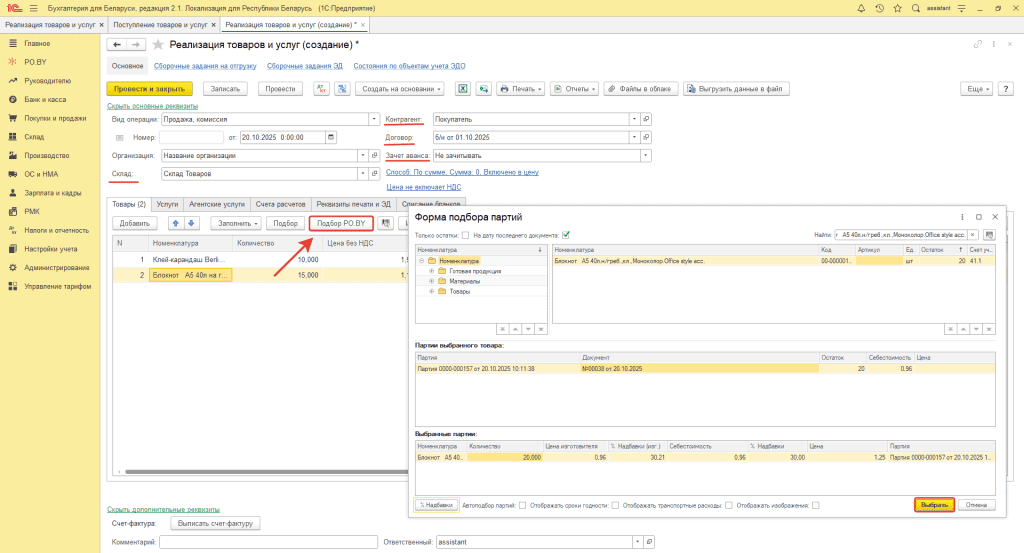Uncheck На дату последнего документа checkbox

pyautogui.click(x=566, y=235)
